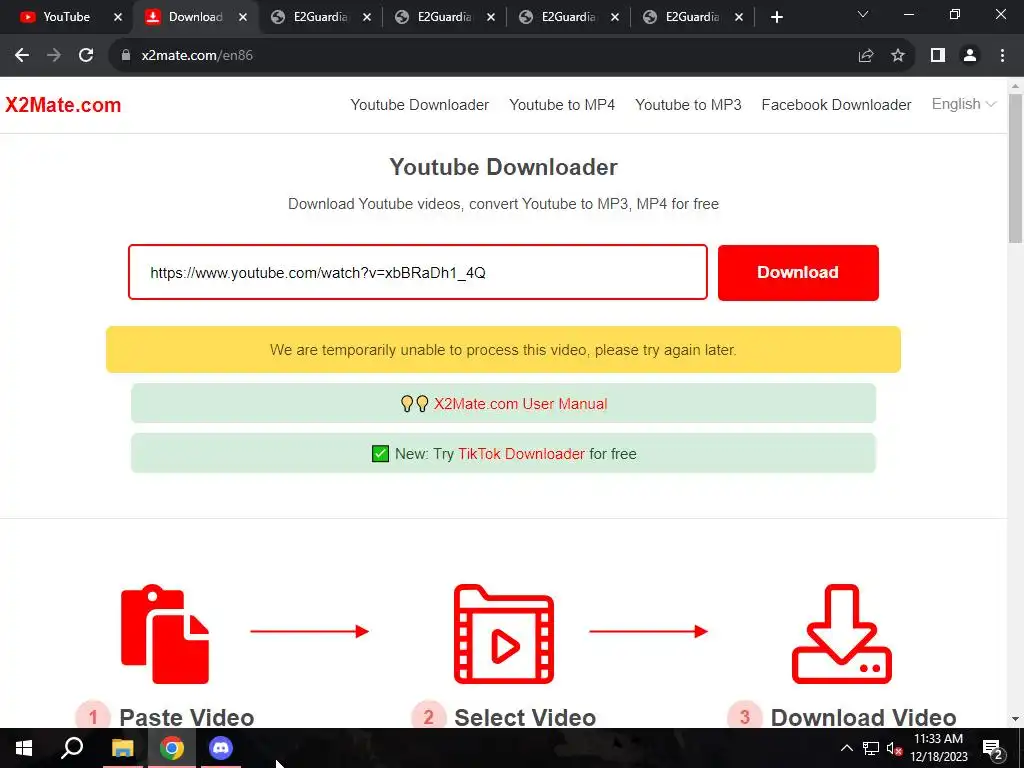The width and height of the screenshot is (1024, 768).
Task: Click the Select Video film icon
Action: pos(504,633)
